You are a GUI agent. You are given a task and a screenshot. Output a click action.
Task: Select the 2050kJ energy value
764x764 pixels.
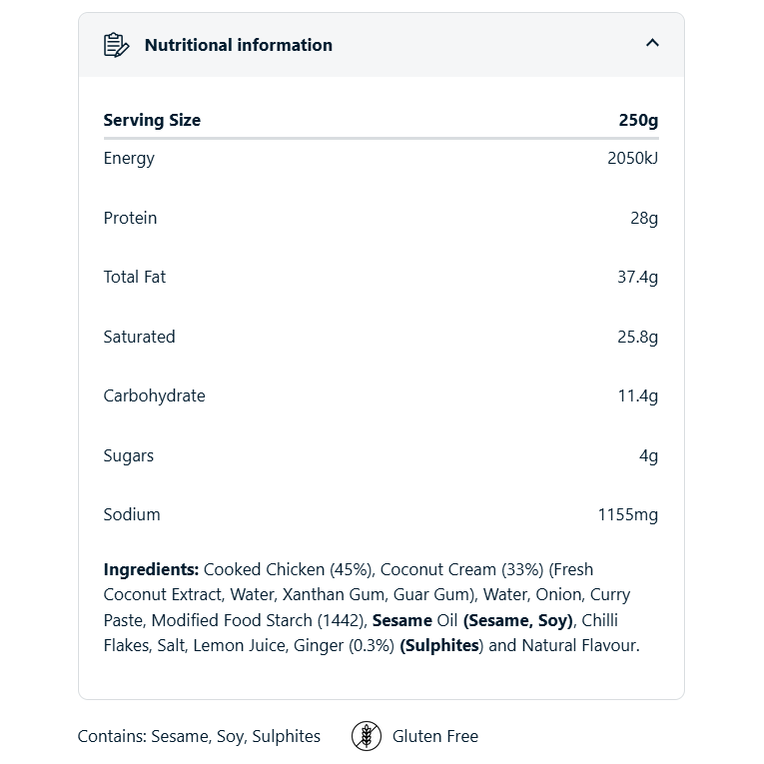[x=632, y=158]
